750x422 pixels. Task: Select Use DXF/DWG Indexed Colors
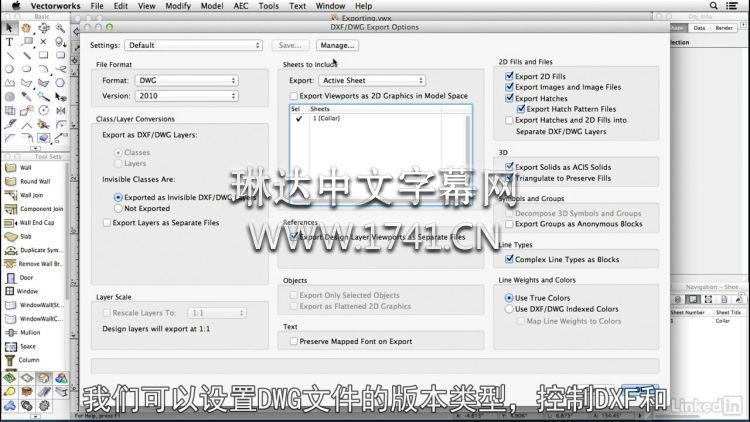509,309
